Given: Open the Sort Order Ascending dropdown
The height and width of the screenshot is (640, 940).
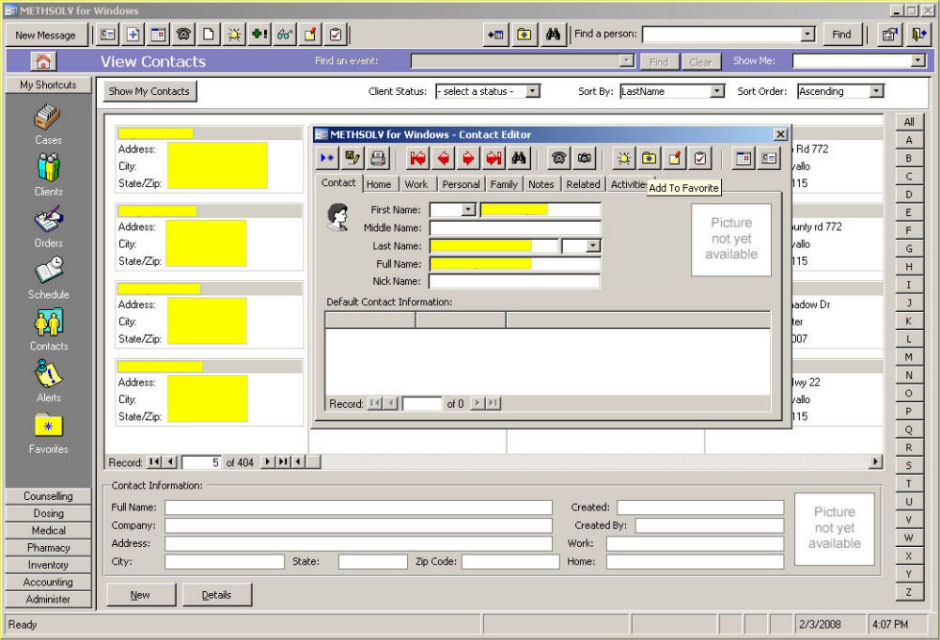Looking at the screenshot, I should (876, 91).
